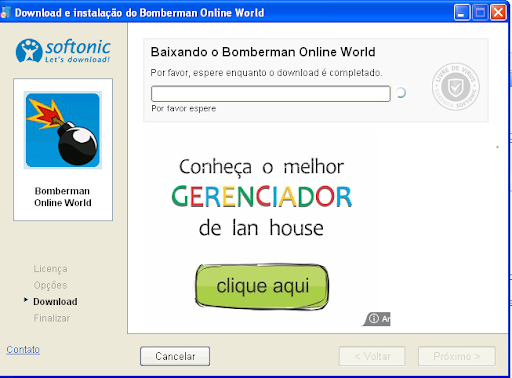Open the Contato link
The width and height of the screenshot is (512, 378).
point(23,349)
